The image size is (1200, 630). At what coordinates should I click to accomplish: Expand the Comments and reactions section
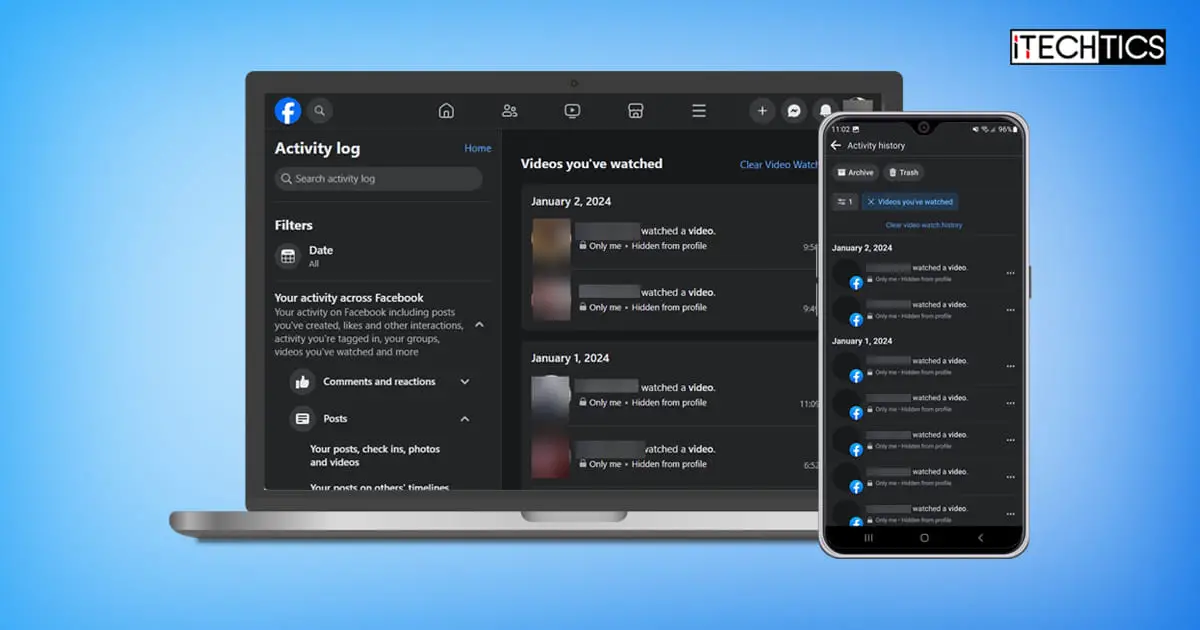tap(464, 382)
